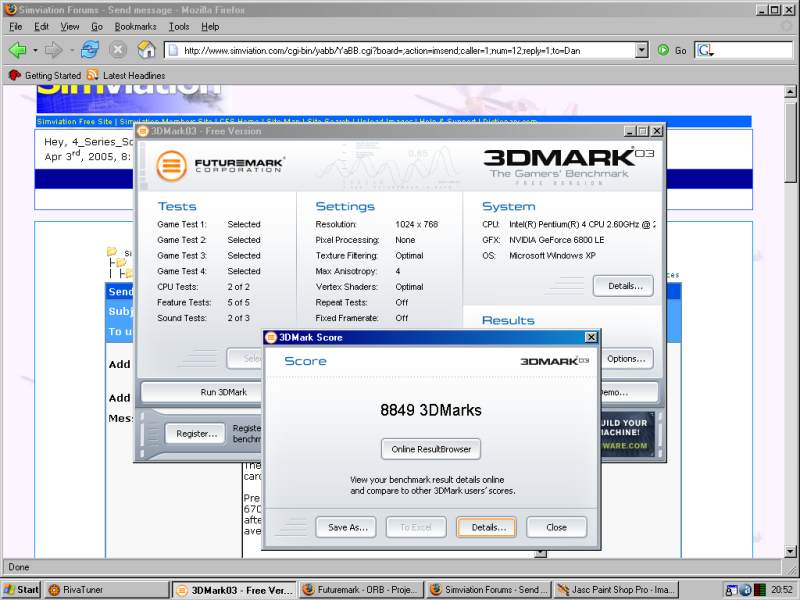Click Save As in the score dialog
Viewport: 800px width, 600px height.
pyautogui.click(x=346, y=527)
